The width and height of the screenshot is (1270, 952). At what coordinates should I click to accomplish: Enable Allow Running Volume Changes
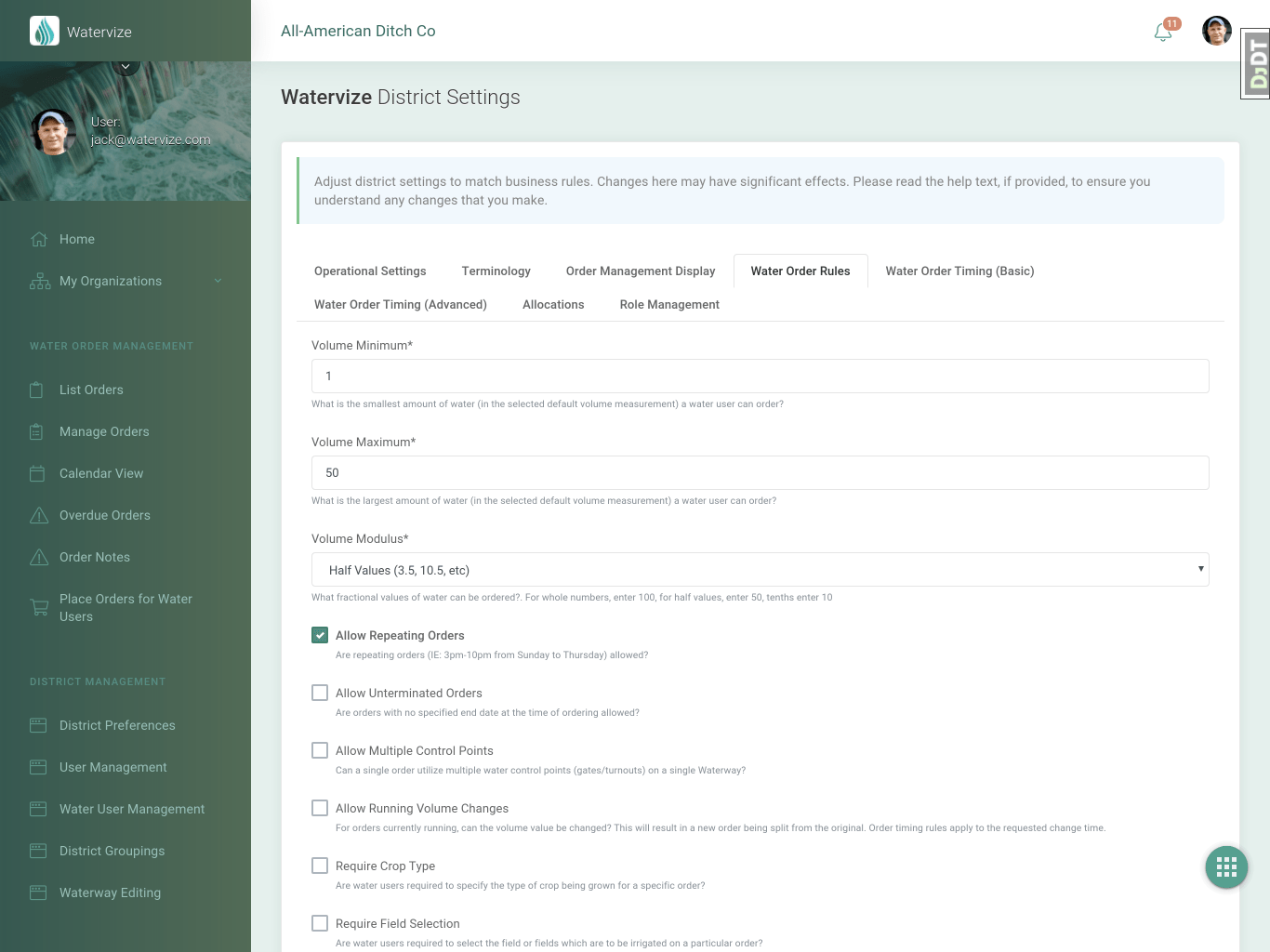(x=320, y=808)
